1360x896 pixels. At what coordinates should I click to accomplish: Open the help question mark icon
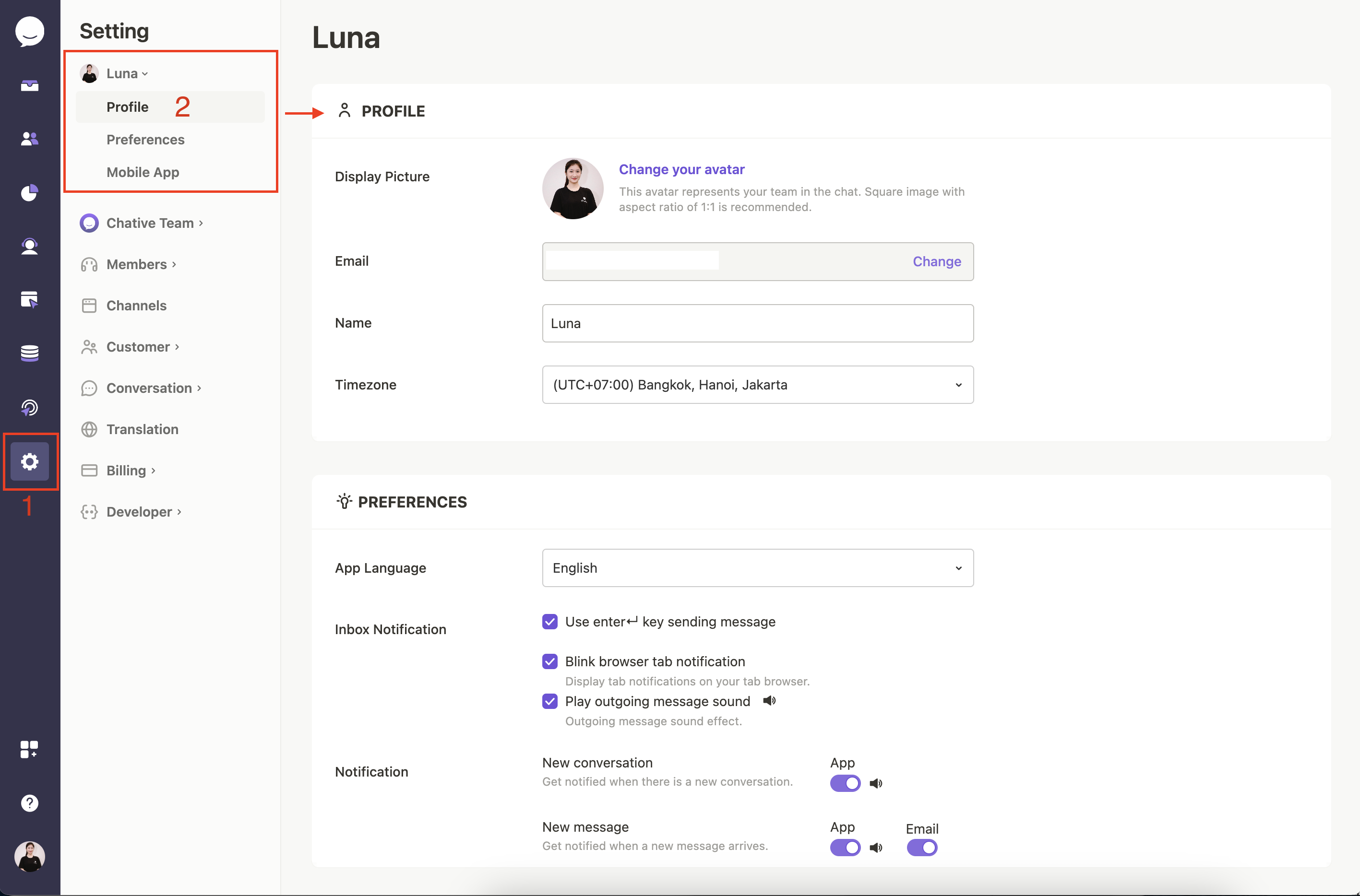(x=30, y=802)
